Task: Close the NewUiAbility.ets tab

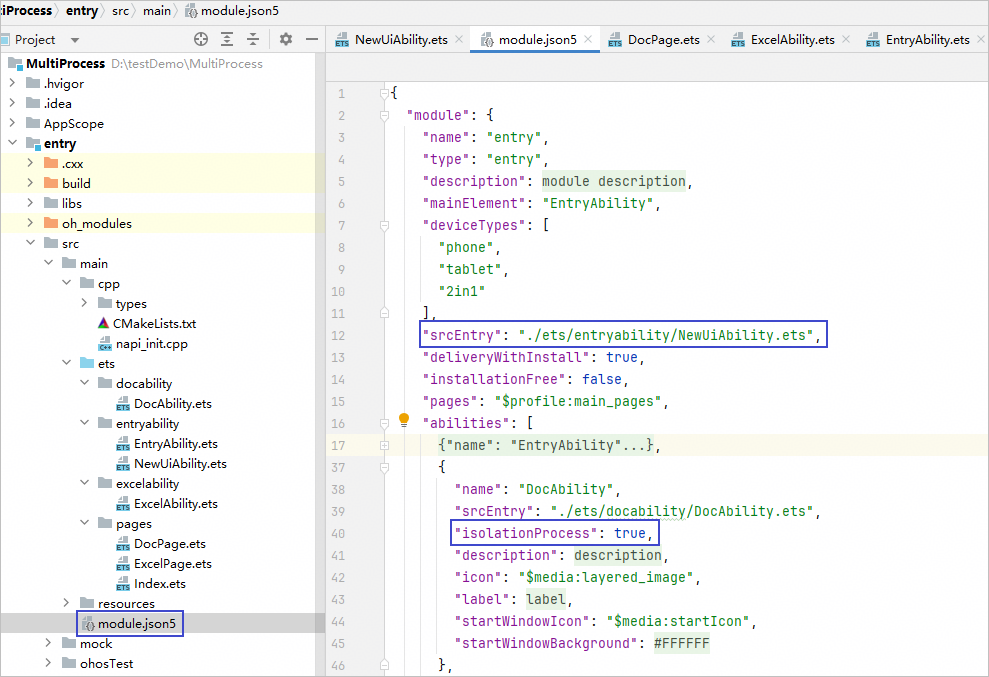Action: pyautogui.click(x=459, y=40)
